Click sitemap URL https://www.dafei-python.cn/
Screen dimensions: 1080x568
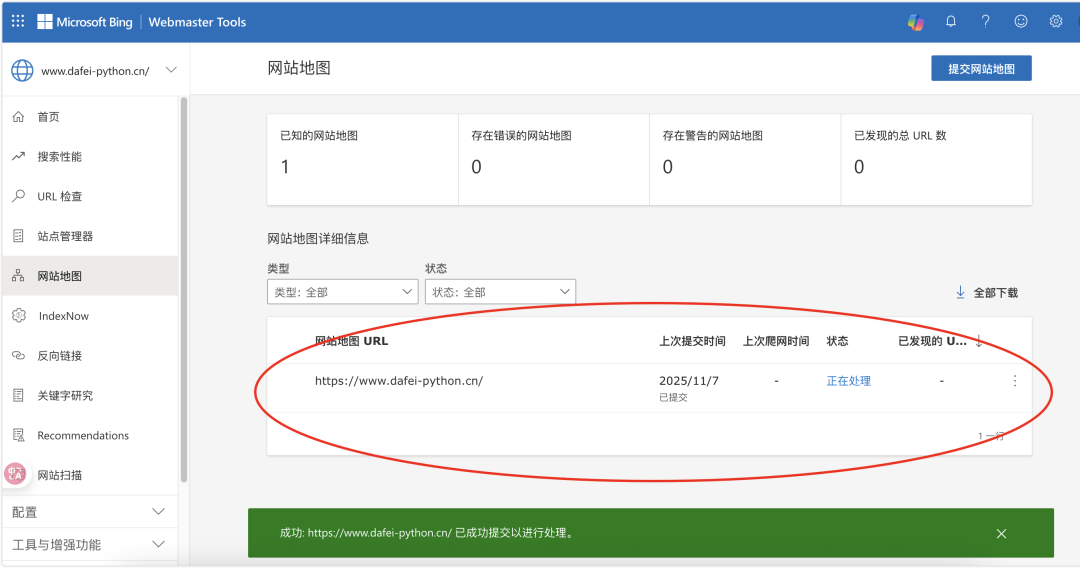pyautogui.click(x=399, y=381)
